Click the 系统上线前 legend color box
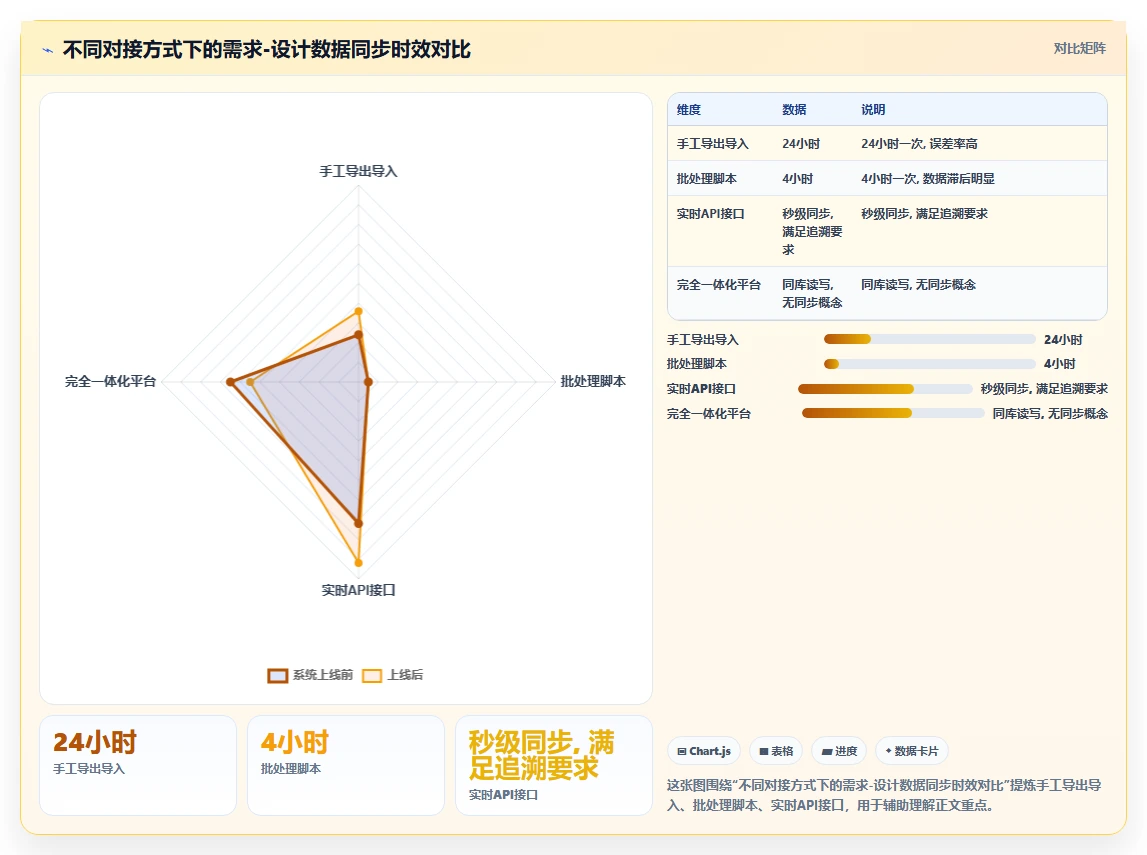The width and height of the screenshot is (1147, 855). pyautogui.click(x=277, y=676)
